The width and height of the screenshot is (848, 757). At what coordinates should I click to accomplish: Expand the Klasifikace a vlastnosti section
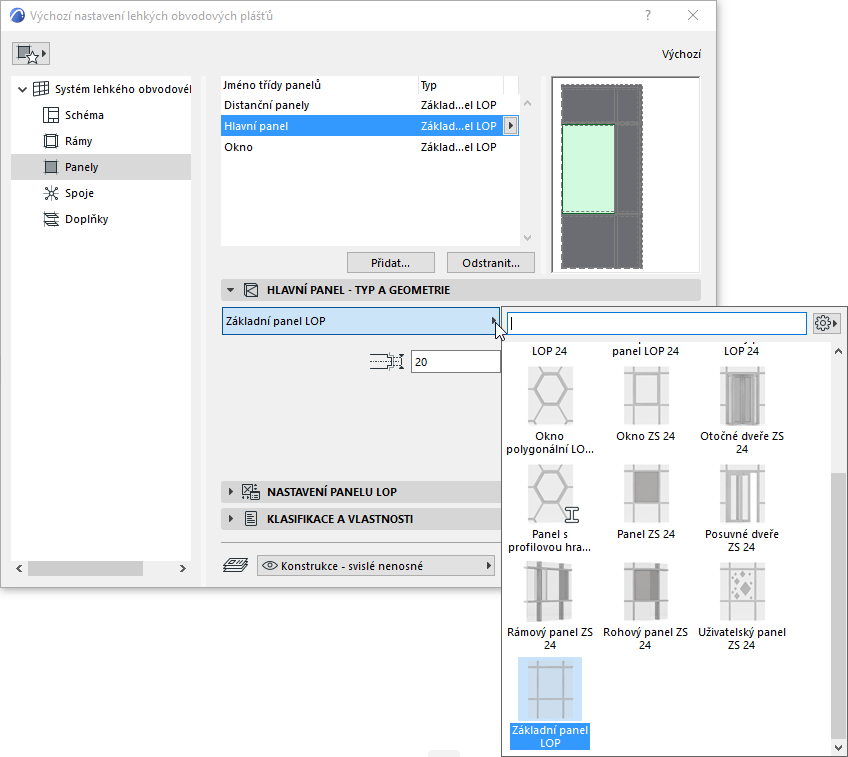pyautogui.click(x=230, y=519)
